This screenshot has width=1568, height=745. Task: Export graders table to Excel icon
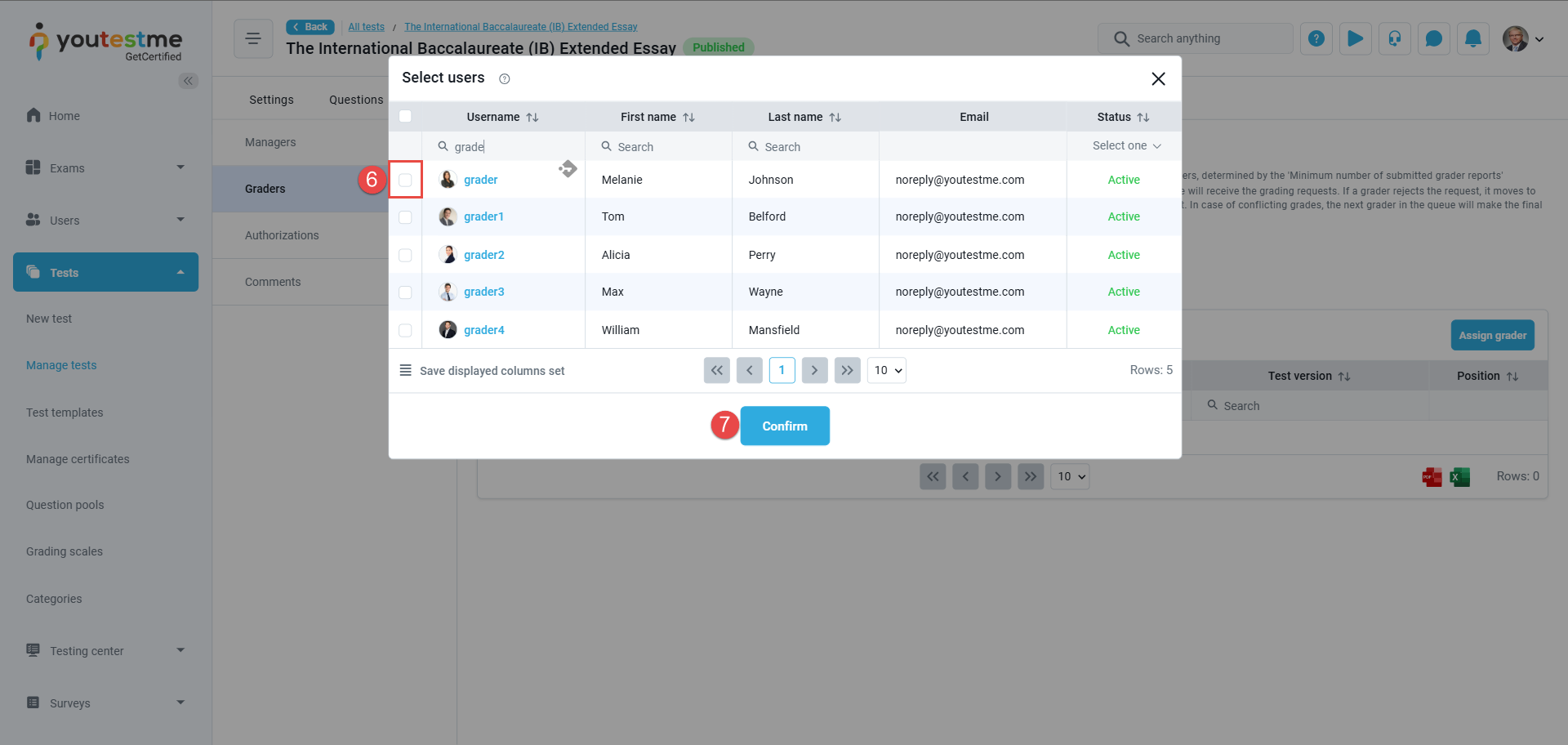[x=1460, y=477]
